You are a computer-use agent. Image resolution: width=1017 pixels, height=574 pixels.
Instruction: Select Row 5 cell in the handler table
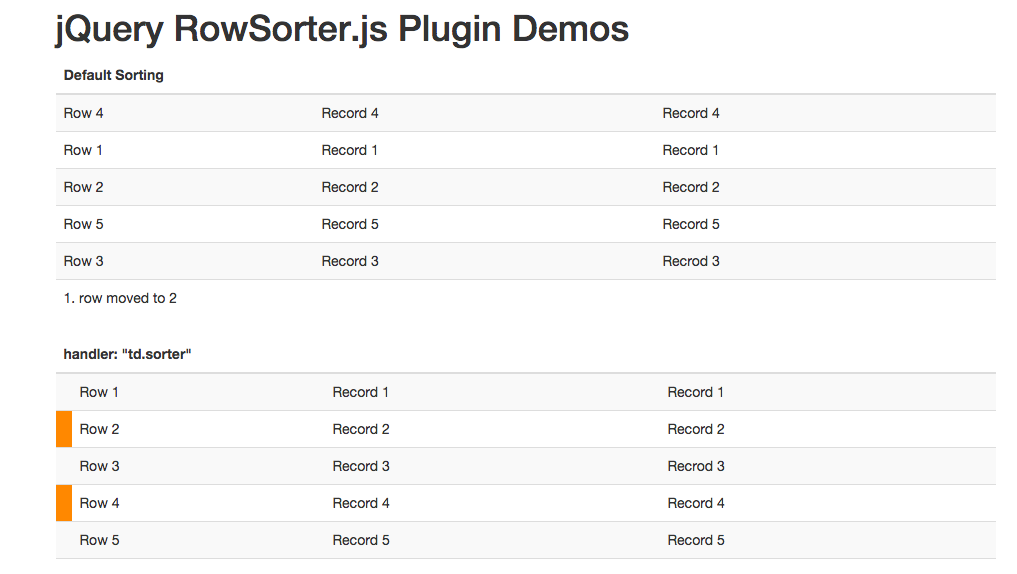[99, 540]
